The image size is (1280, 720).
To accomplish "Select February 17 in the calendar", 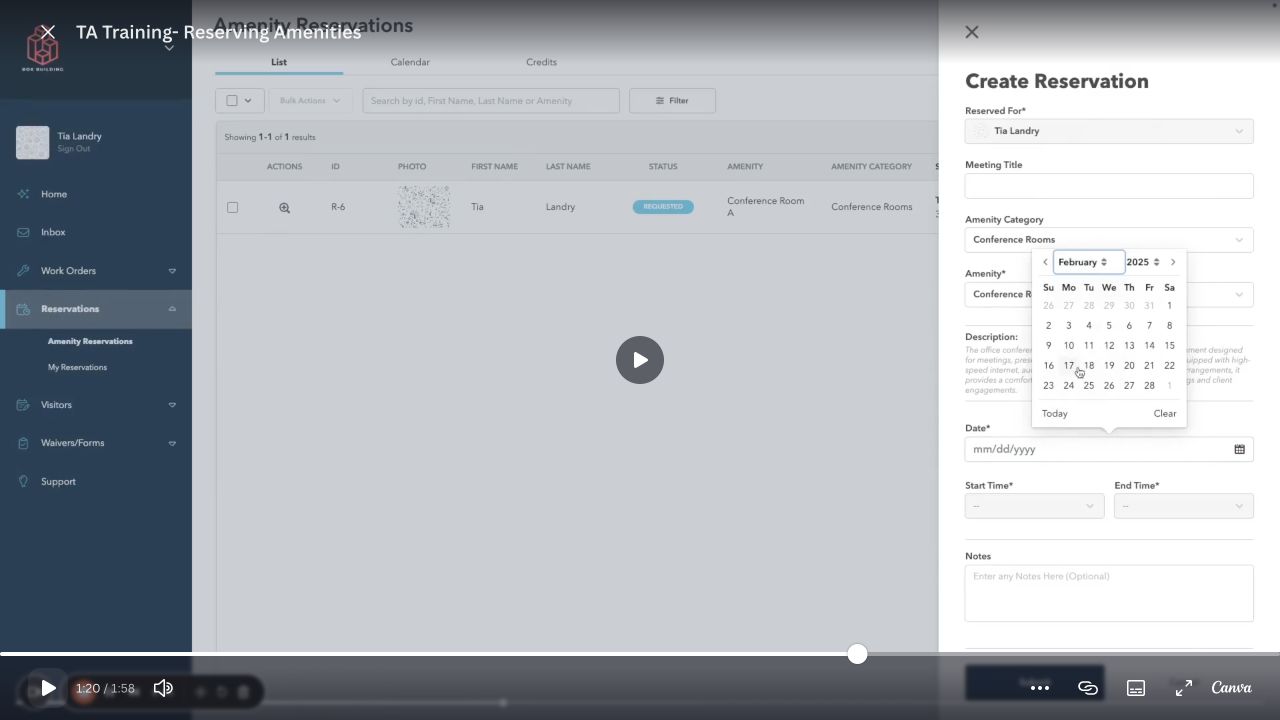I will [x=1069, y=366].
